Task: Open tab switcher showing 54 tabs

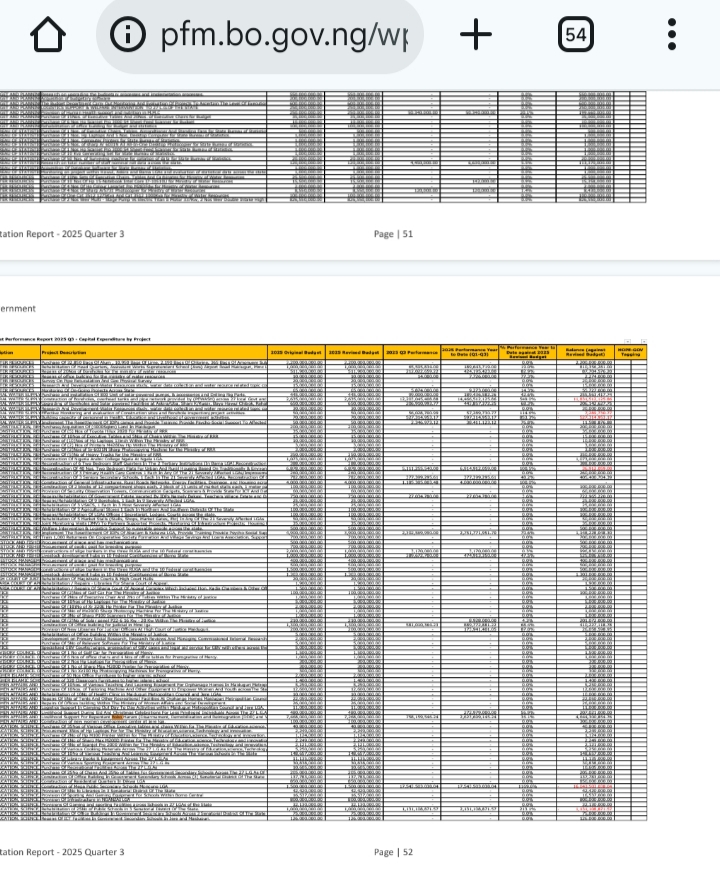Action: coord(574,34)
